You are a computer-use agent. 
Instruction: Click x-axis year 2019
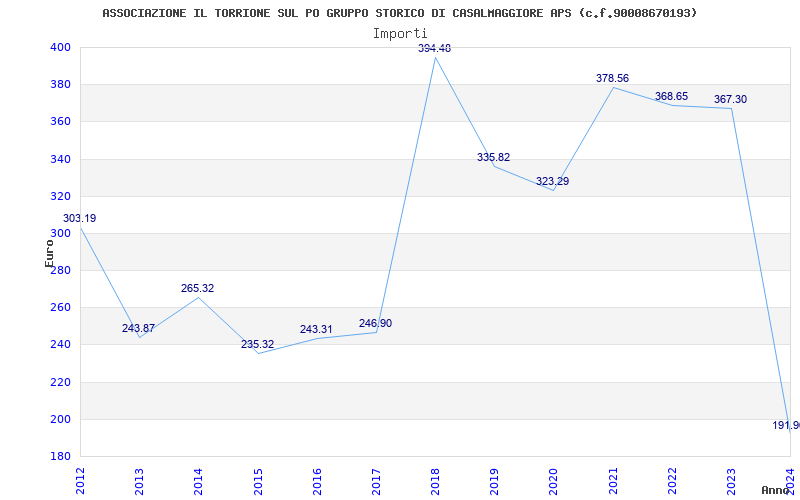tap(494, 481)
